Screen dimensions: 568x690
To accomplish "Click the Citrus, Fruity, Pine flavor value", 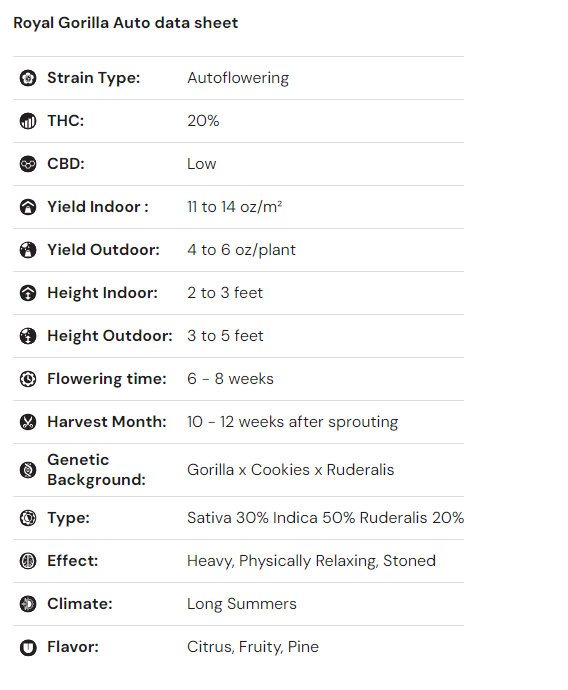I will pos(253,647).
